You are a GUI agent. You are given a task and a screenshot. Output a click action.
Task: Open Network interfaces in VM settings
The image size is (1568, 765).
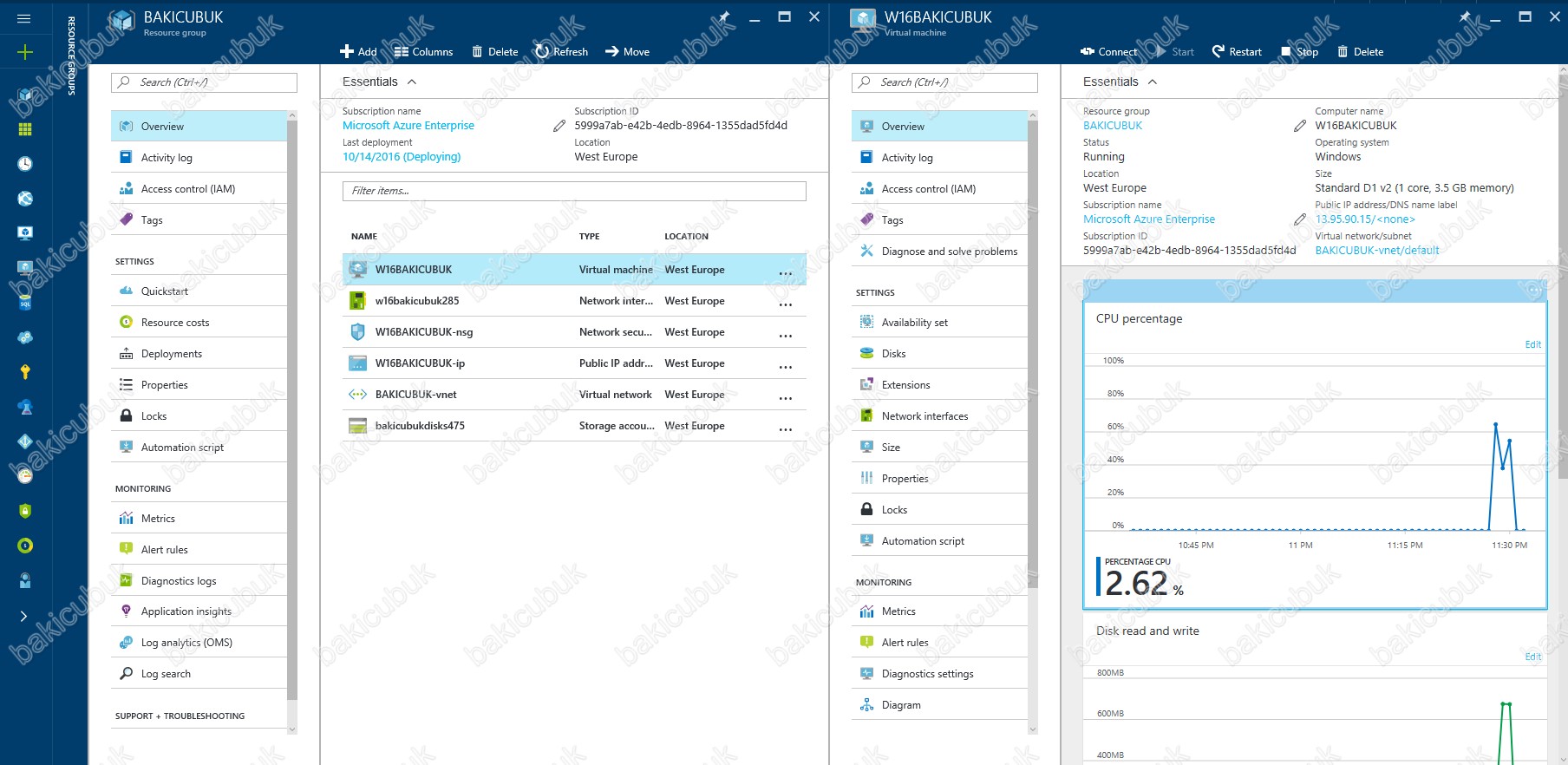939,416
